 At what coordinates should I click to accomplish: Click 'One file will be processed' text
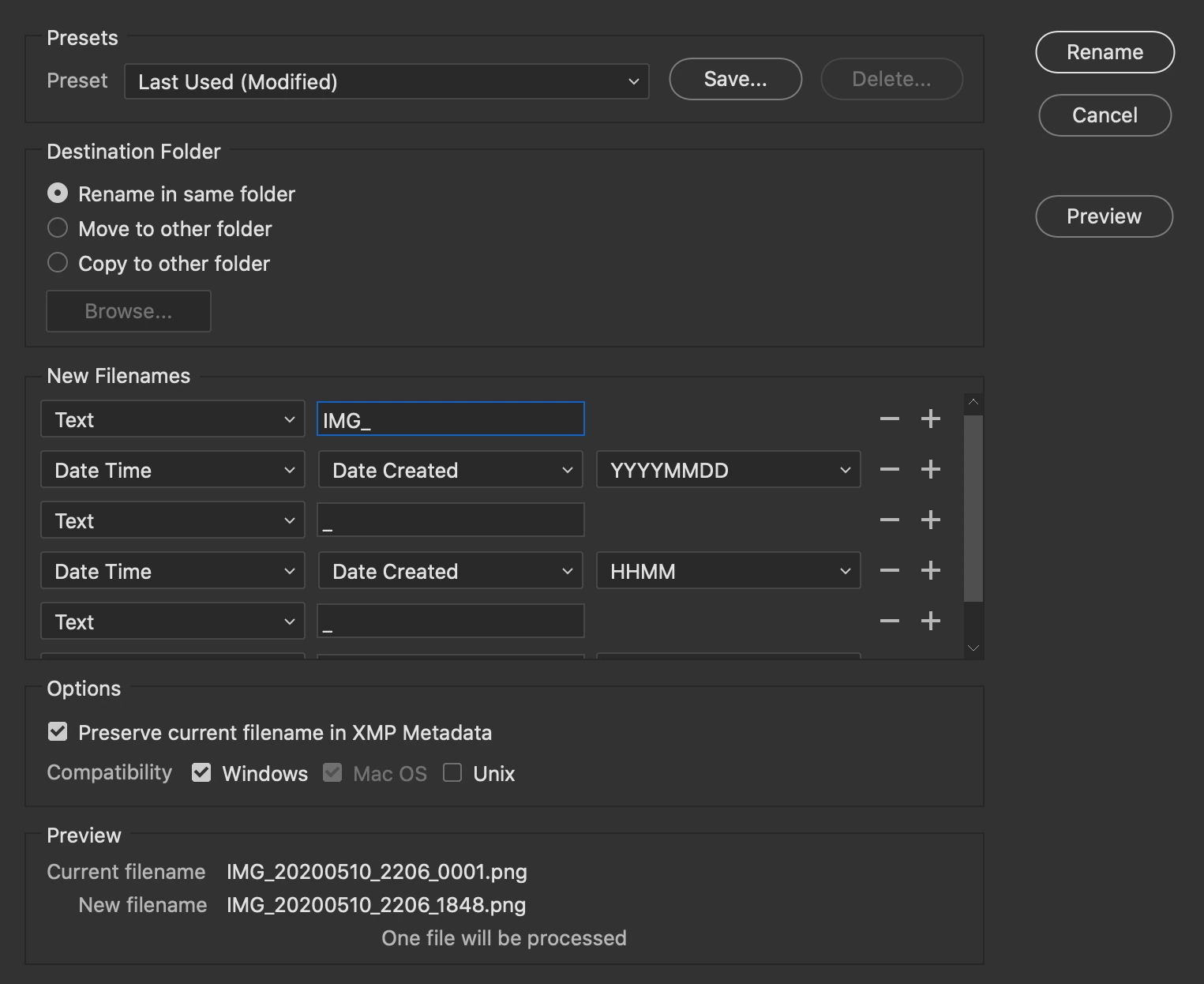tap(504, 938)
